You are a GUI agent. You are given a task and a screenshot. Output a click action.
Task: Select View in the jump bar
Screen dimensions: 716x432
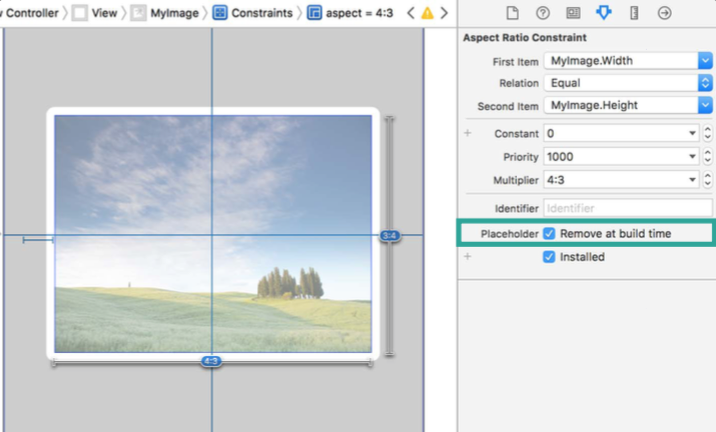[95, 13]
